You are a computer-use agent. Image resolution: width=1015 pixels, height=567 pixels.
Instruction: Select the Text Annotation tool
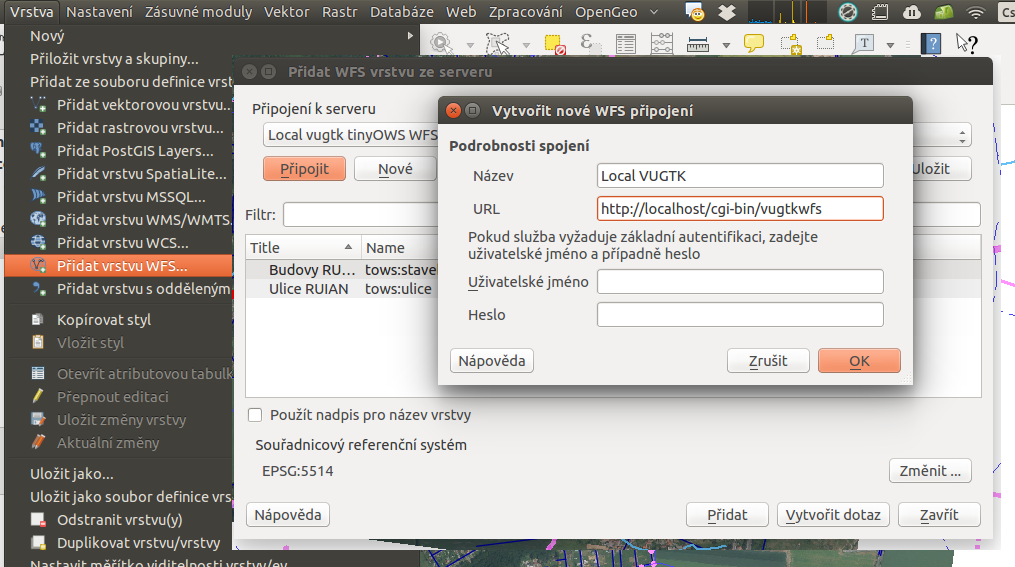863,43
